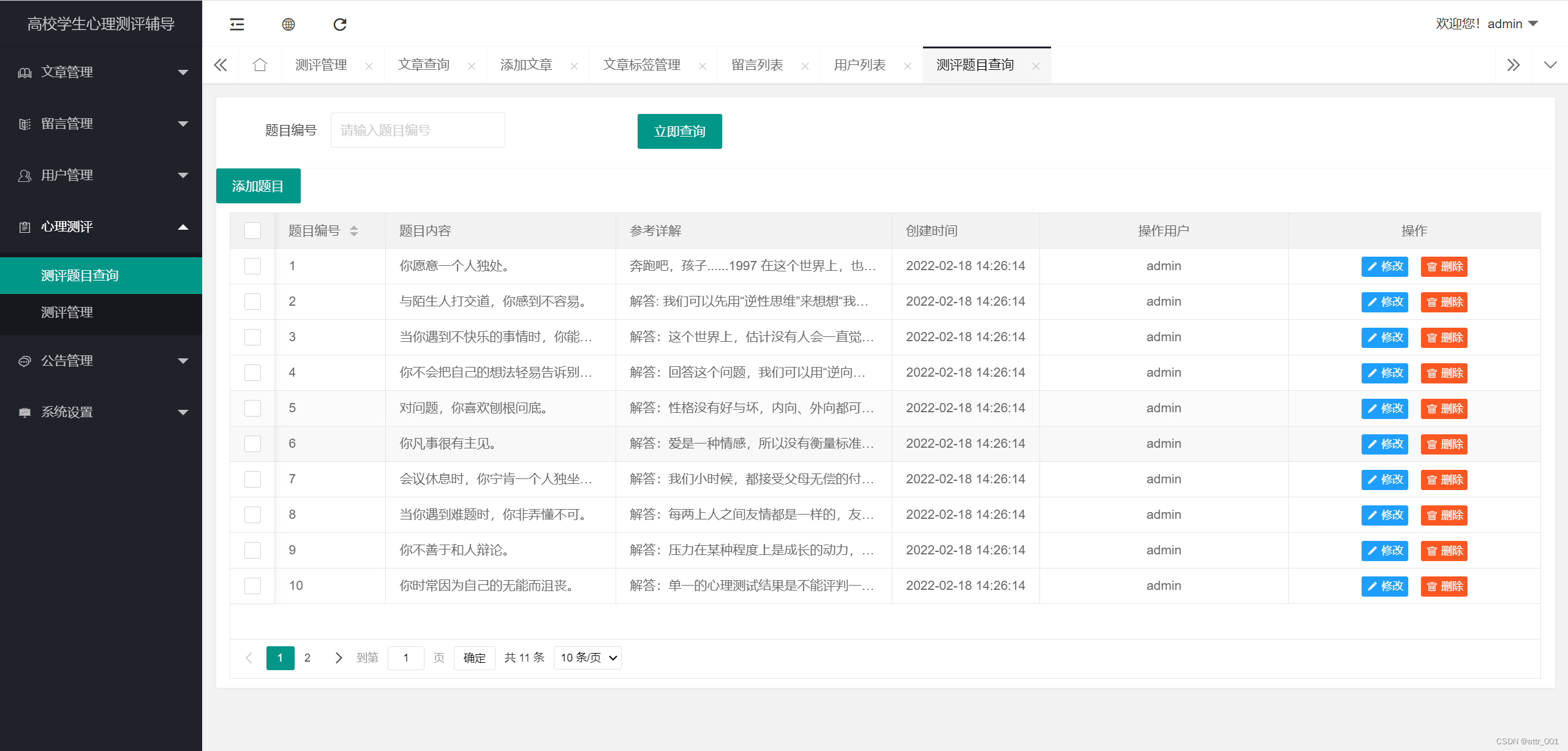This screenshot has width=1568, height=751.
Task: Click the 立即查询 search button
Action: (679, 131)
